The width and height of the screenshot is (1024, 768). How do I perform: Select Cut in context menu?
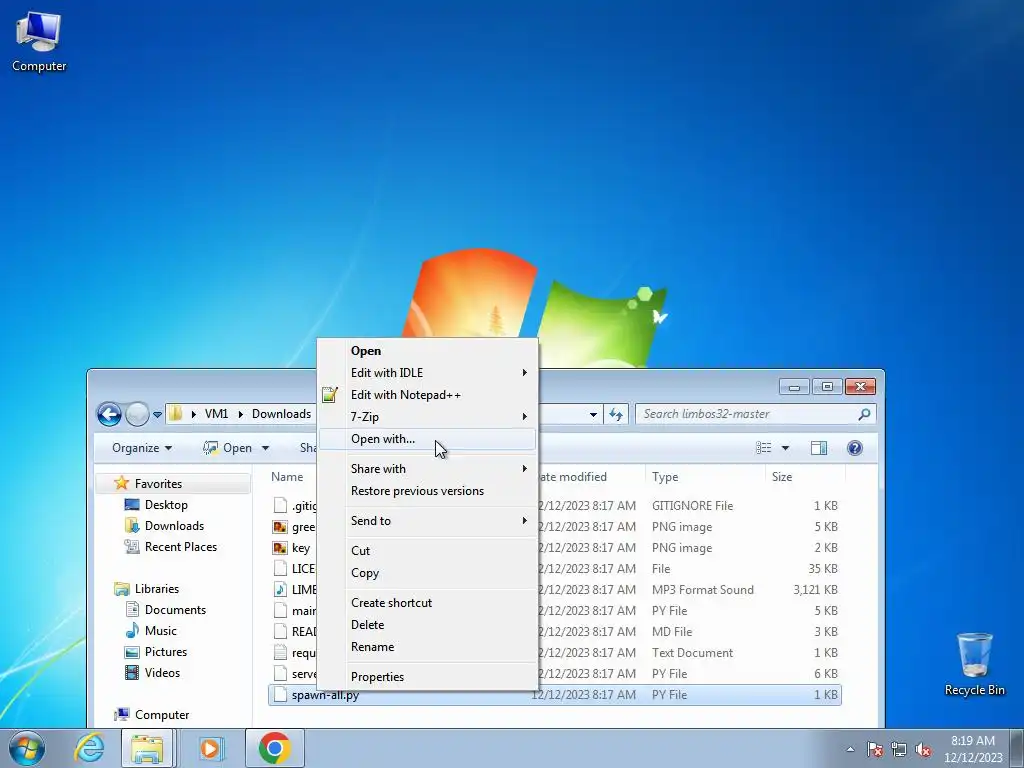tap(427, 551)
